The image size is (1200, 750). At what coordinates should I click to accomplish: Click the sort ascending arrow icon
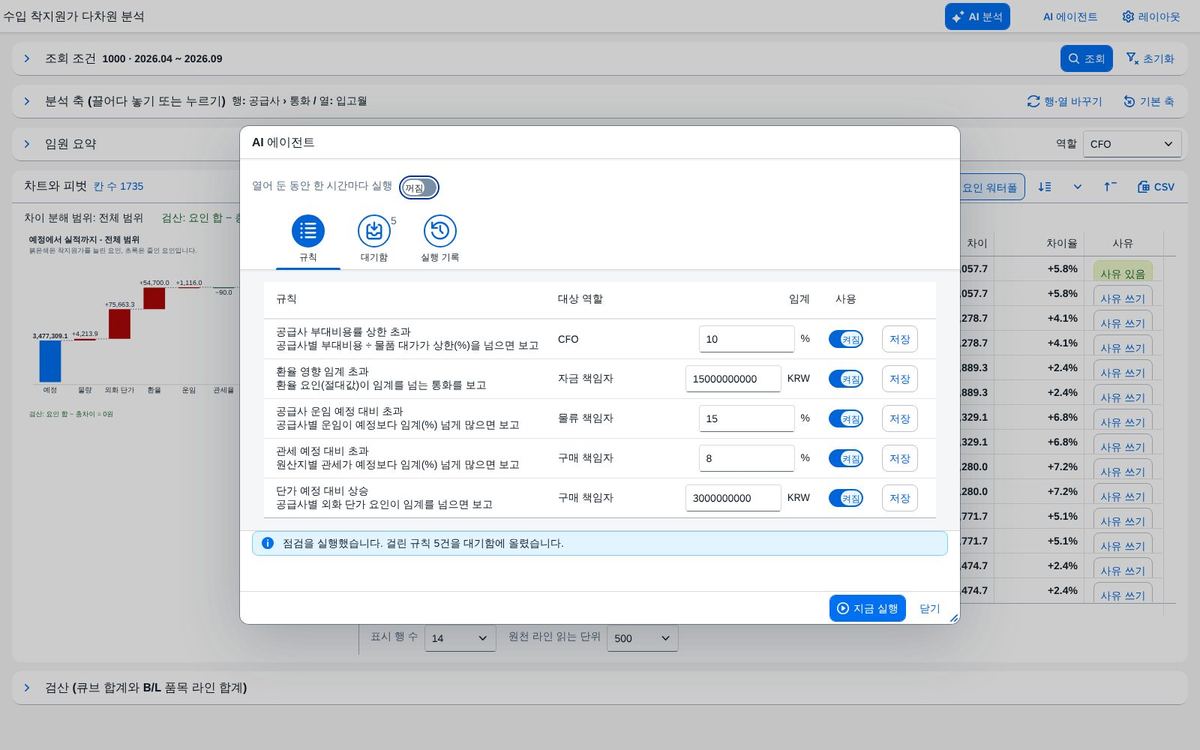tap(1110, 187)
